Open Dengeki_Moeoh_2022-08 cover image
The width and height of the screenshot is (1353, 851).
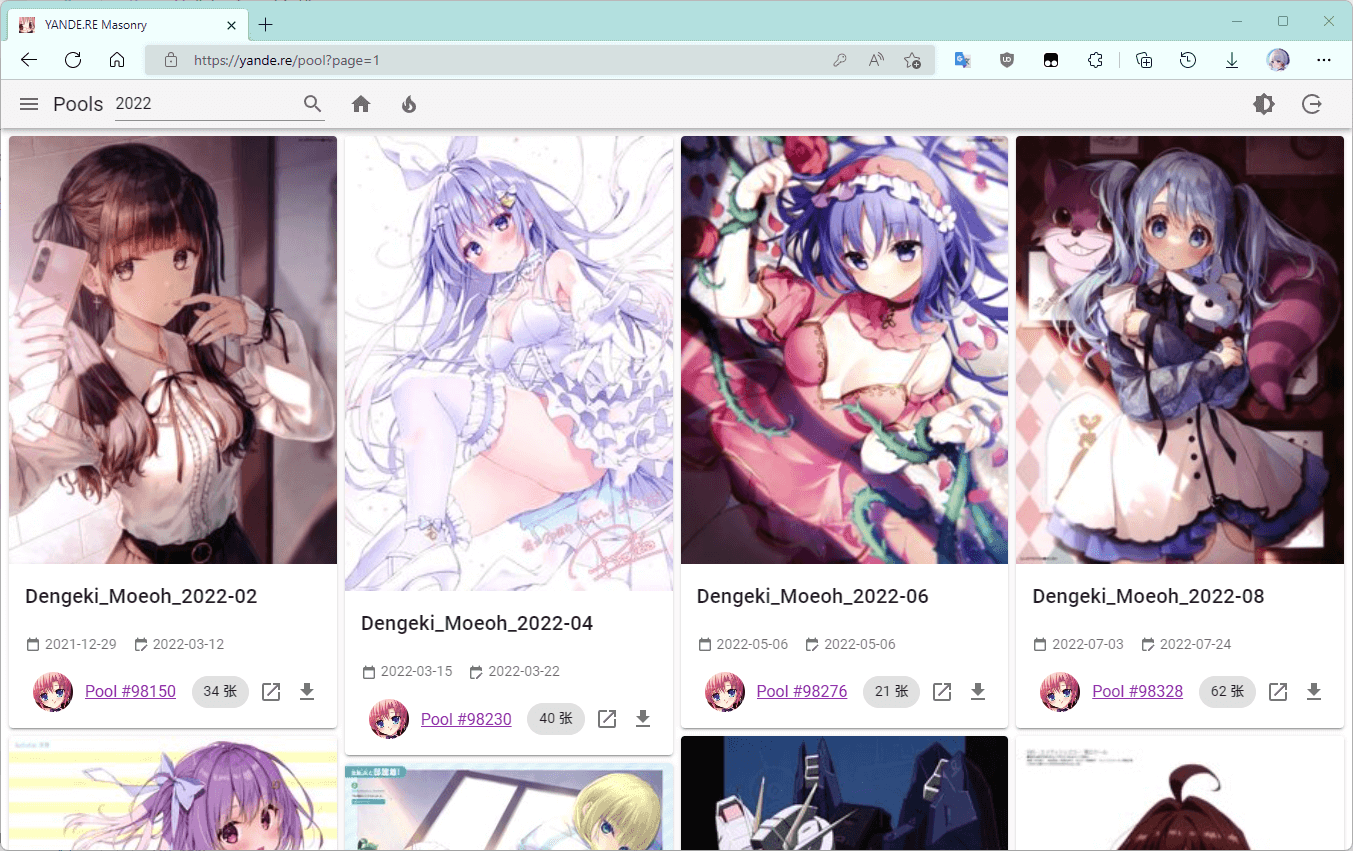(x=1180, y=350)
